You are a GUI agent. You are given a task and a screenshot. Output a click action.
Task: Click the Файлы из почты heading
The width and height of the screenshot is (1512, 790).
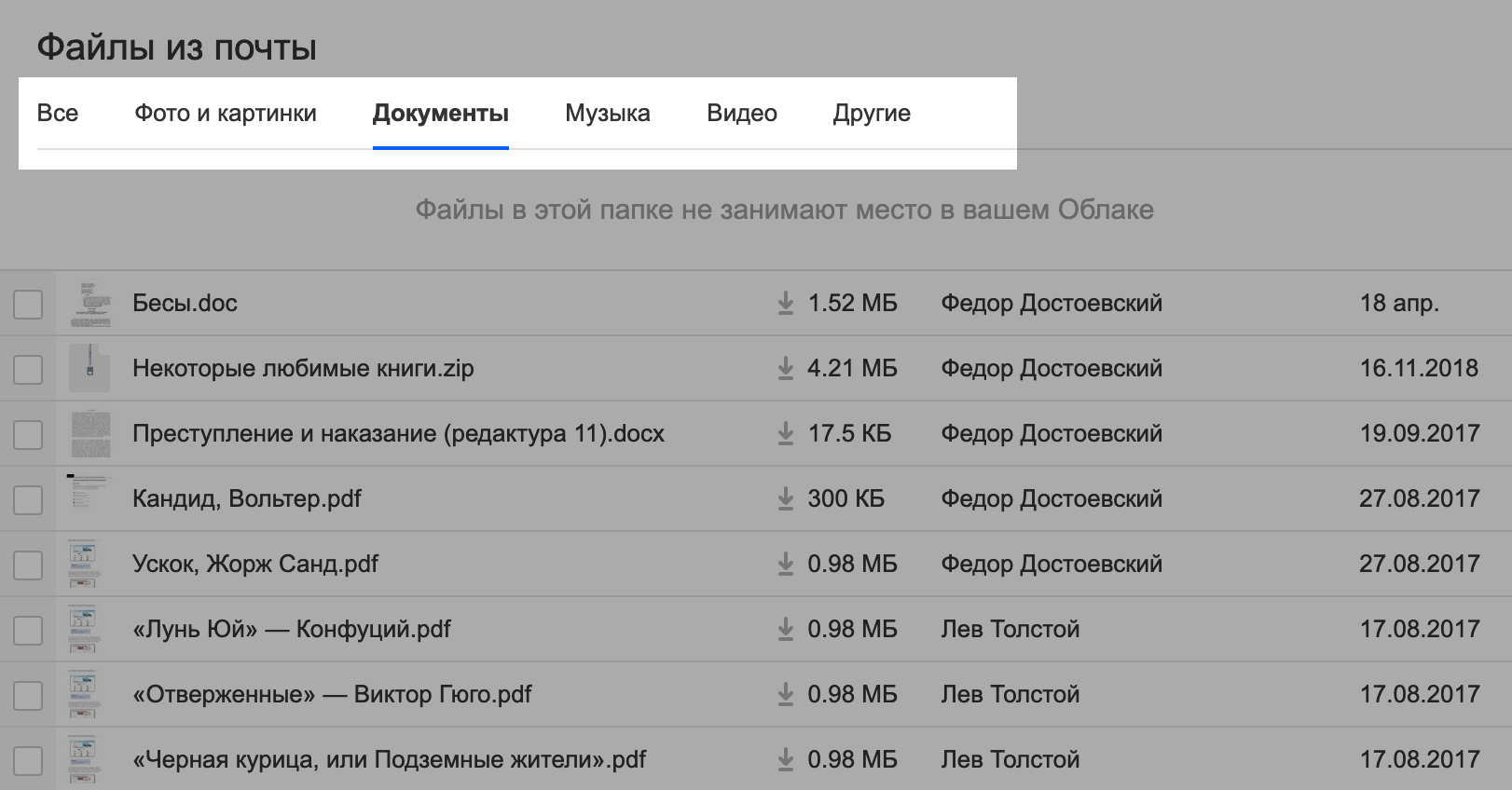[x=177, y=47]
